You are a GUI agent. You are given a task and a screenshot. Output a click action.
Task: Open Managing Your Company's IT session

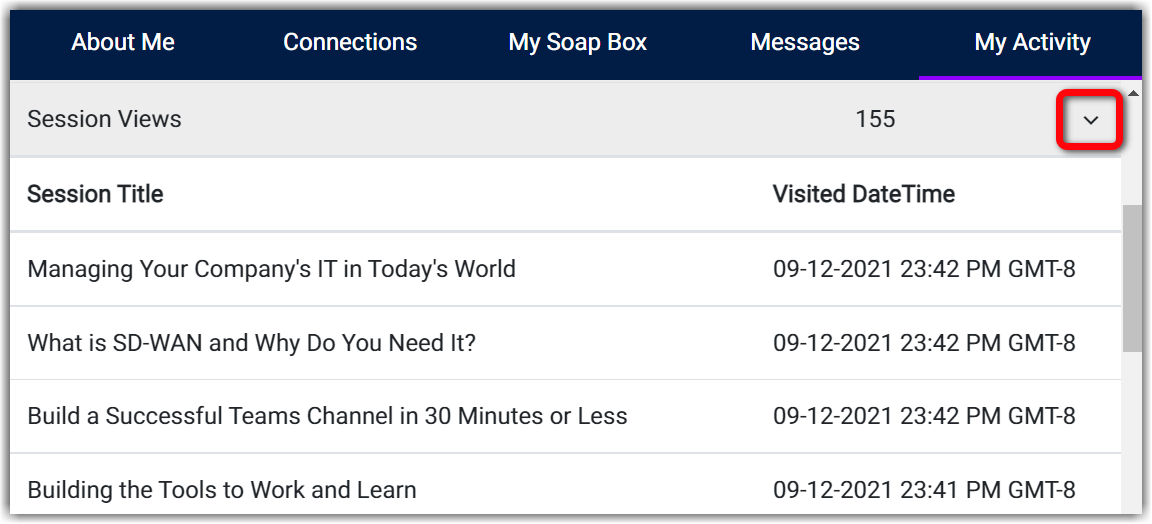coord(271,269)
